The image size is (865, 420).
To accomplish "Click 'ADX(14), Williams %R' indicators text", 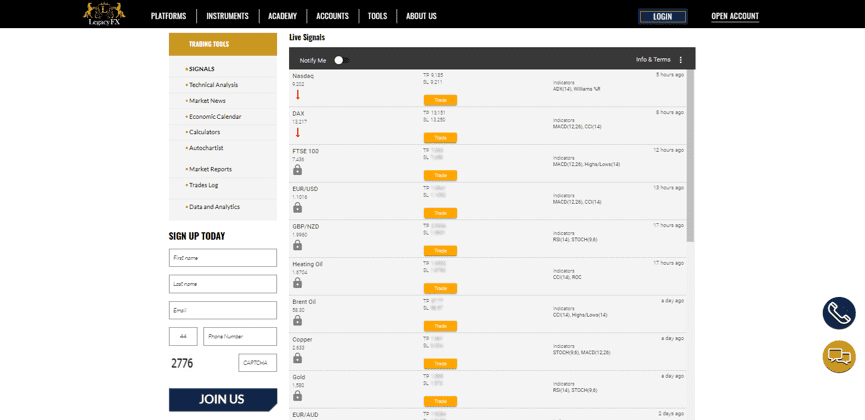I will pos(576,88).
